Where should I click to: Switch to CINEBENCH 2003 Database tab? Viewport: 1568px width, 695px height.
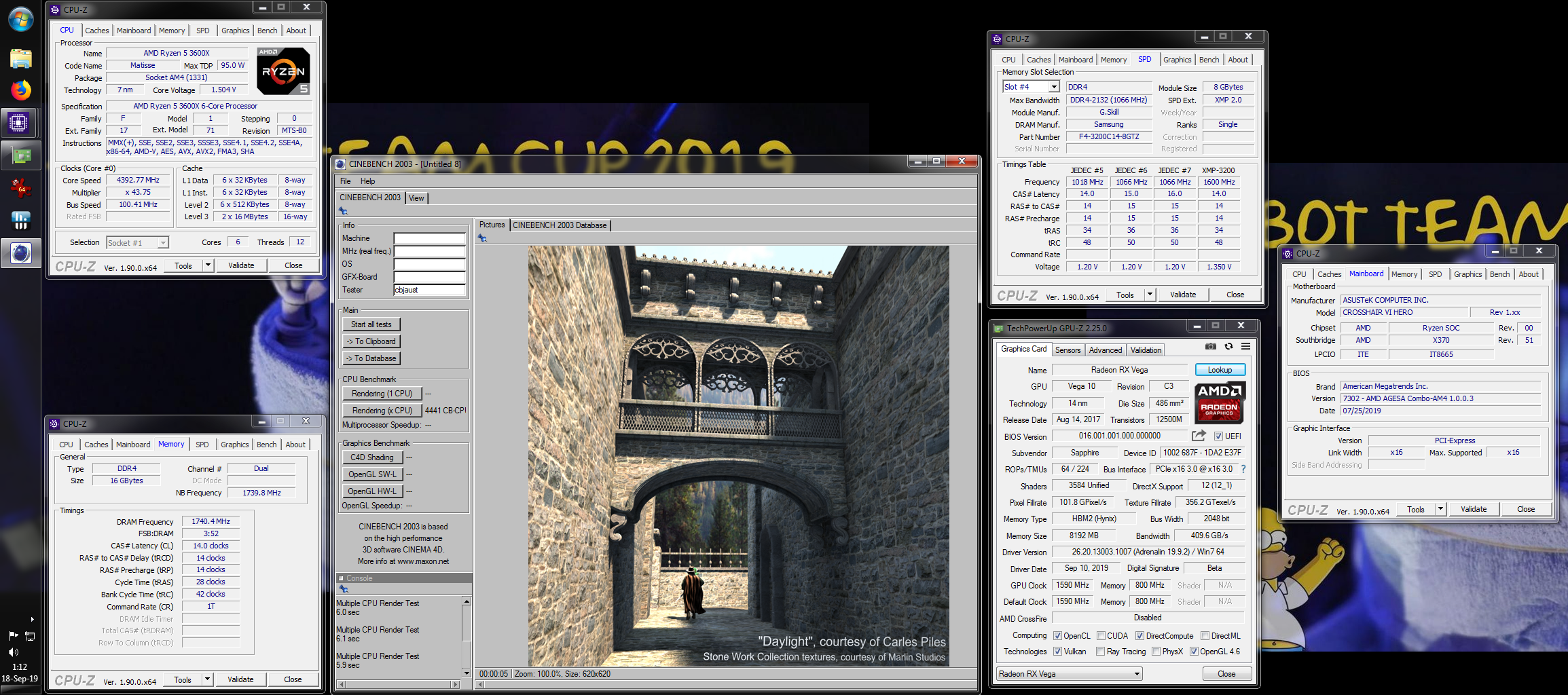tap(560, 225)
